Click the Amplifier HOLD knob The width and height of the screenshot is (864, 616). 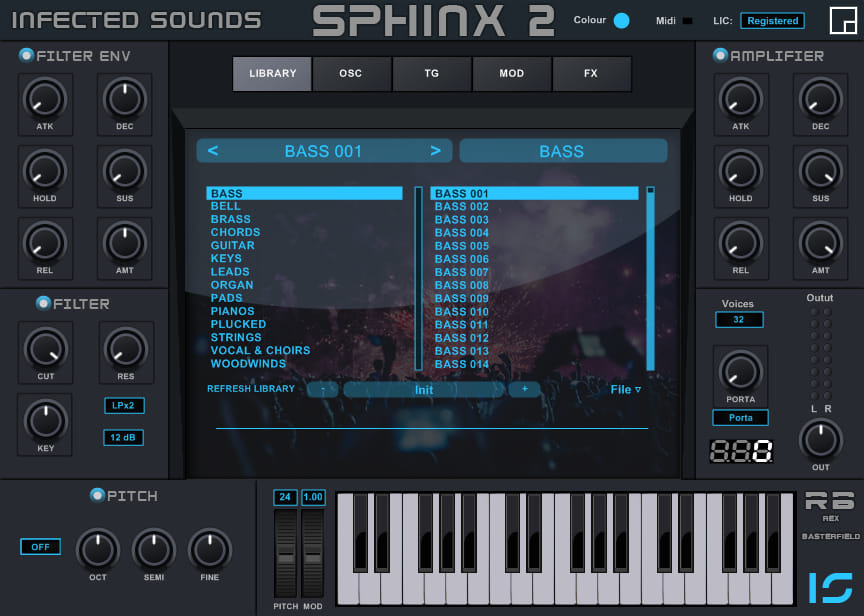click(x=741, y=171)
